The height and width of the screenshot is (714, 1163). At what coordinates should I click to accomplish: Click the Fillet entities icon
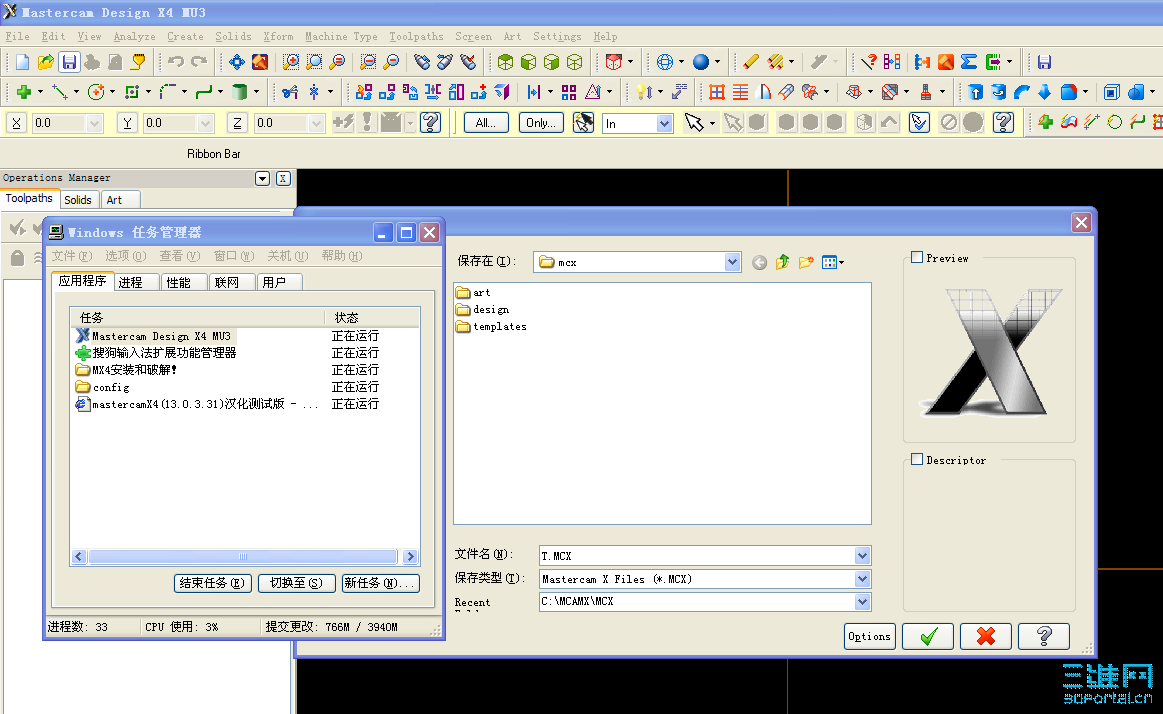(x=168, y=92)
